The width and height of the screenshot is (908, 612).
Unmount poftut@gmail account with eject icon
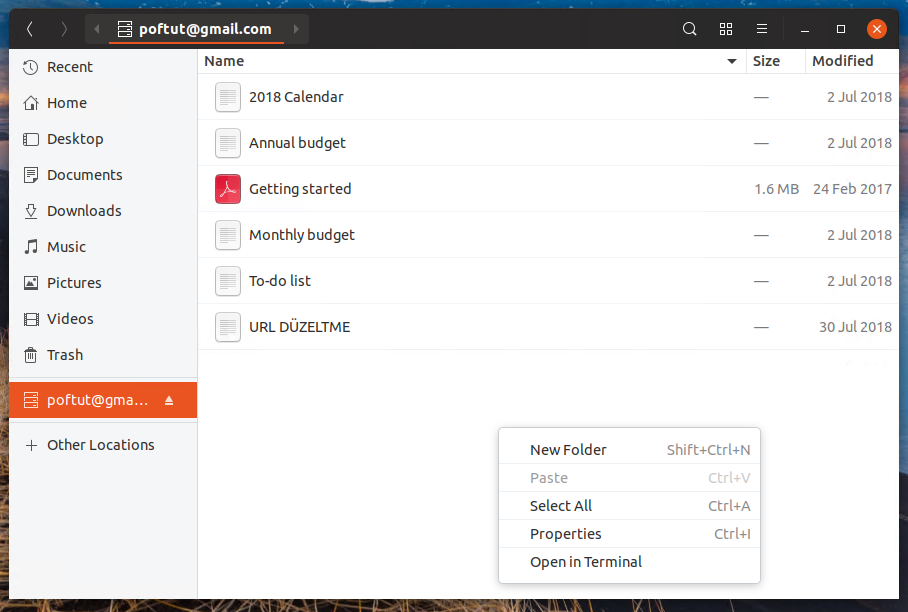click(x=169, y=400)
